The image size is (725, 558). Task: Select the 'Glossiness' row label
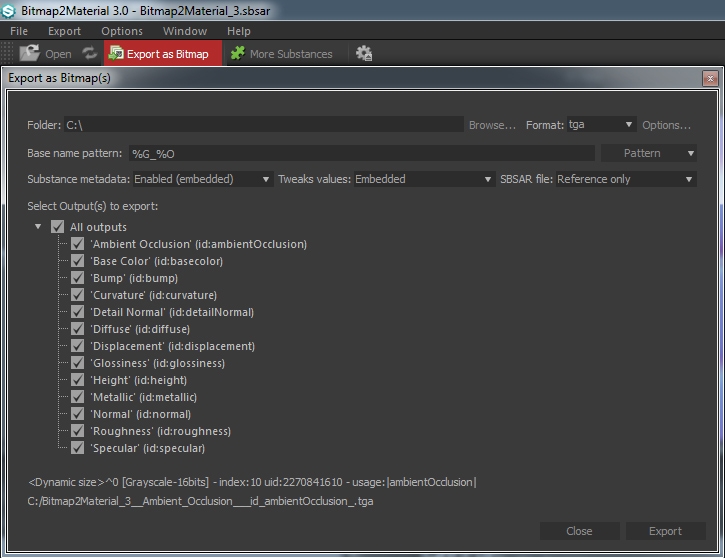158,363
